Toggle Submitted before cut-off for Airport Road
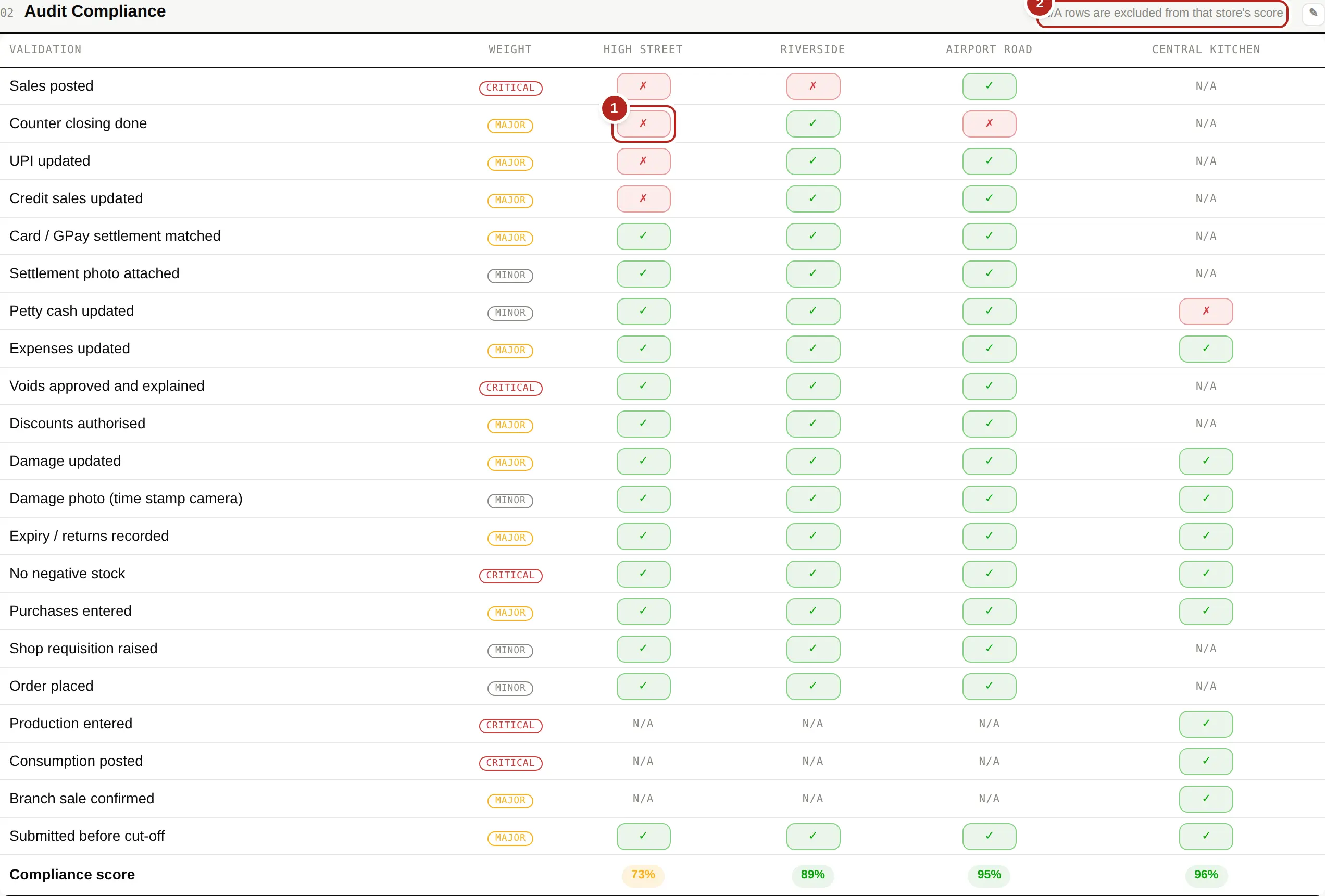Viewport: 1325px width, 896px height. pos(989,836)
